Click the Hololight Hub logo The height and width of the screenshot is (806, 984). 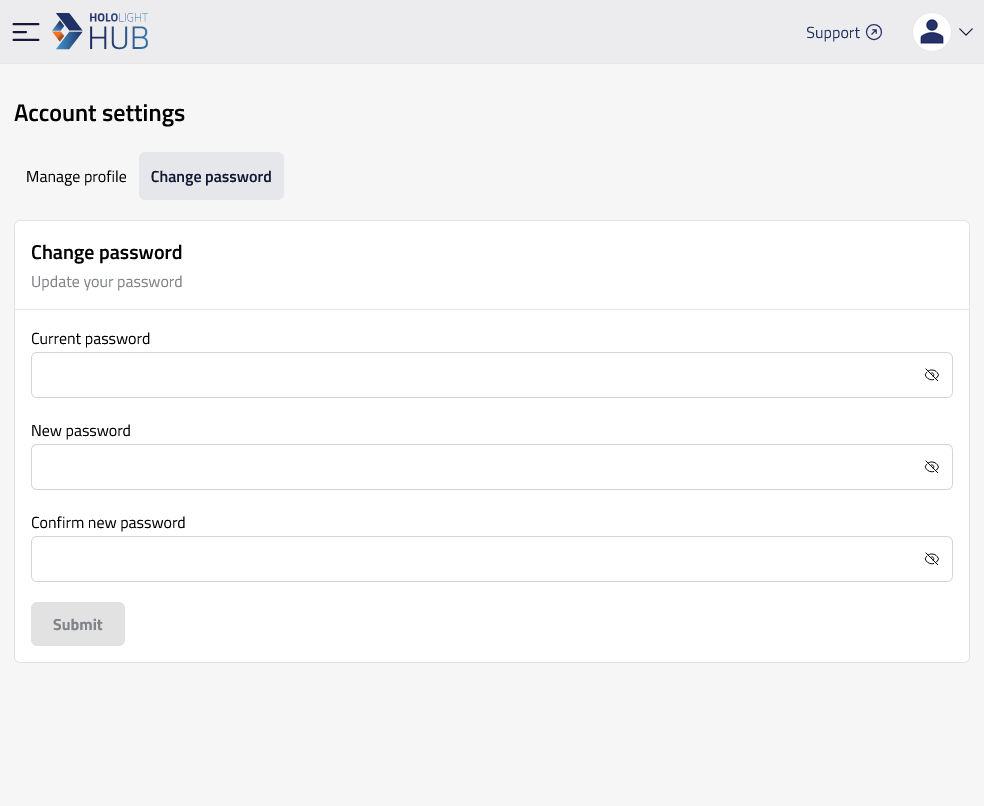point(100,31)
